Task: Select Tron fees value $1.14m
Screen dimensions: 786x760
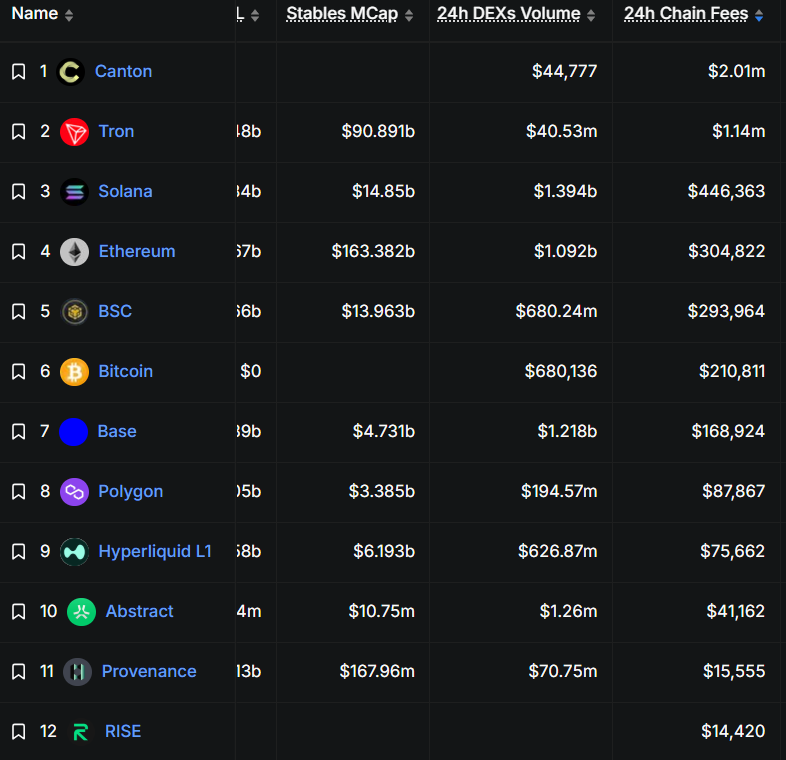Action: (x=738, y=131)
